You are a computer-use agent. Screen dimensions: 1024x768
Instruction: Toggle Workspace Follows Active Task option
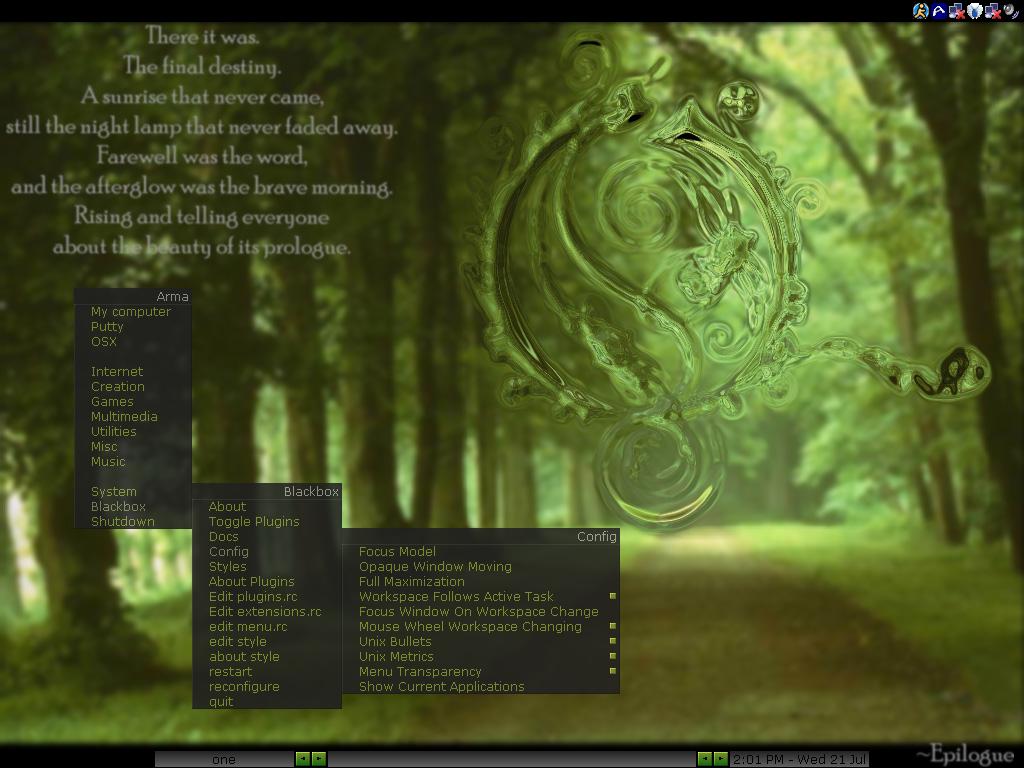[x=456, y=597]
